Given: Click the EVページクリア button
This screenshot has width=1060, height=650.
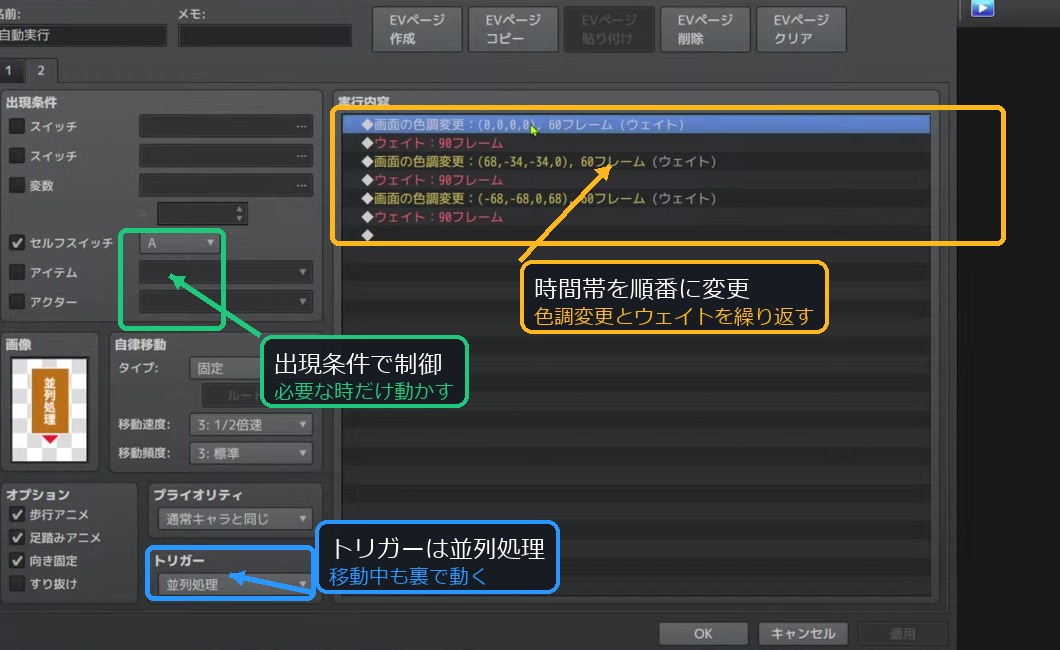Looking at the screenshot, I should 801,30.
